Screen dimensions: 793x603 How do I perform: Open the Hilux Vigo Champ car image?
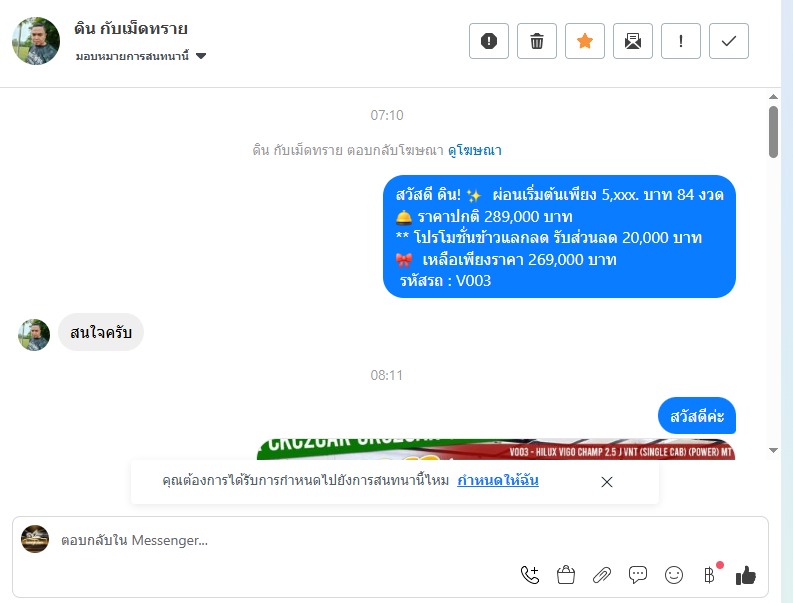[496, 450]
